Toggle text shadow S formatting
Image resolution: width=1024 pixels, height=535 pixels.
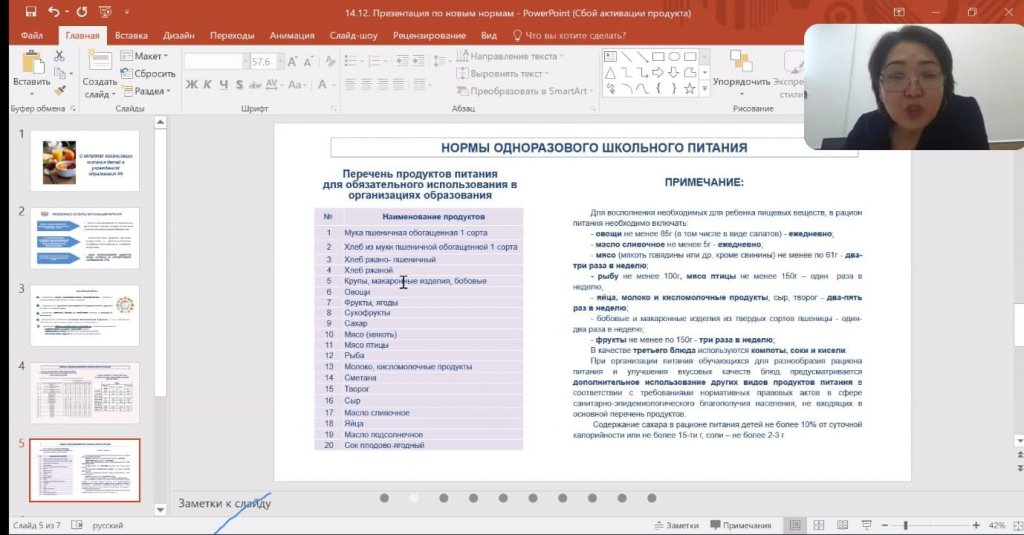[240, 84]
